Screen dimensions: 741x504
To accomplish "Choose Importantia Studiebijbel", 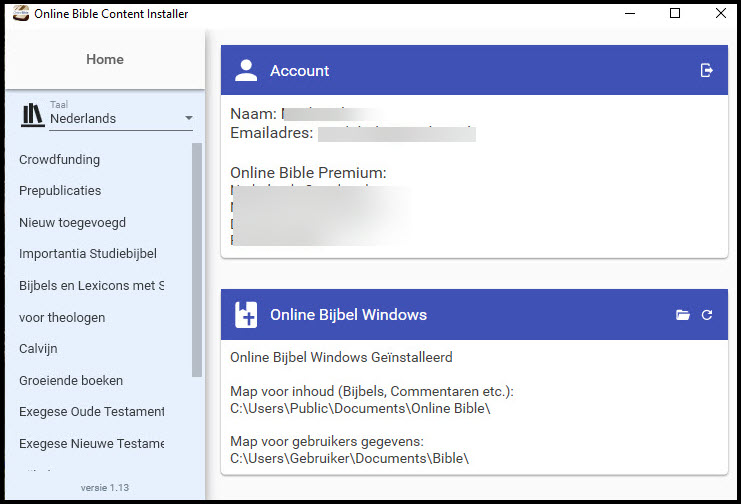I will [x=88, y=253].
